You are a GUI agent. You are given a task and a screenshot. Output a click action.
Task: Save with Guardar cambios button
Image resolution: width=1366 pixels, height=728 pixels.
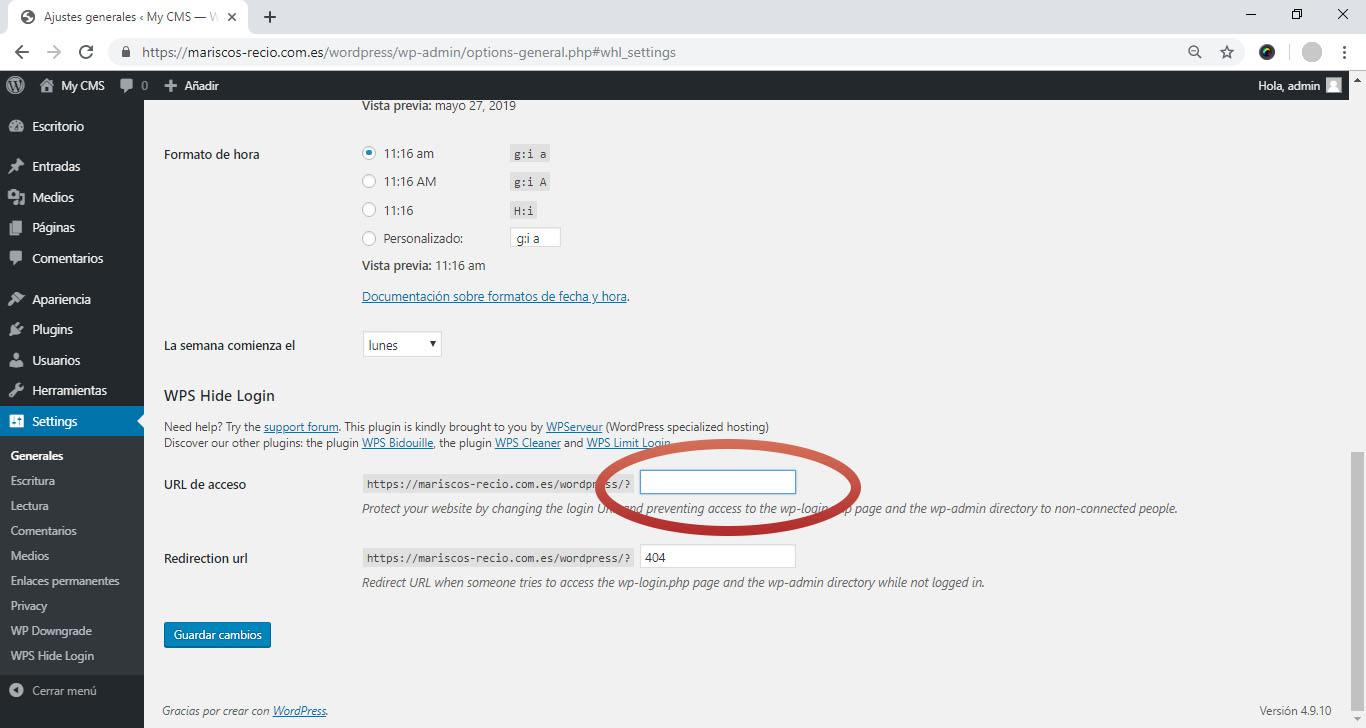(x=217, y=634)
